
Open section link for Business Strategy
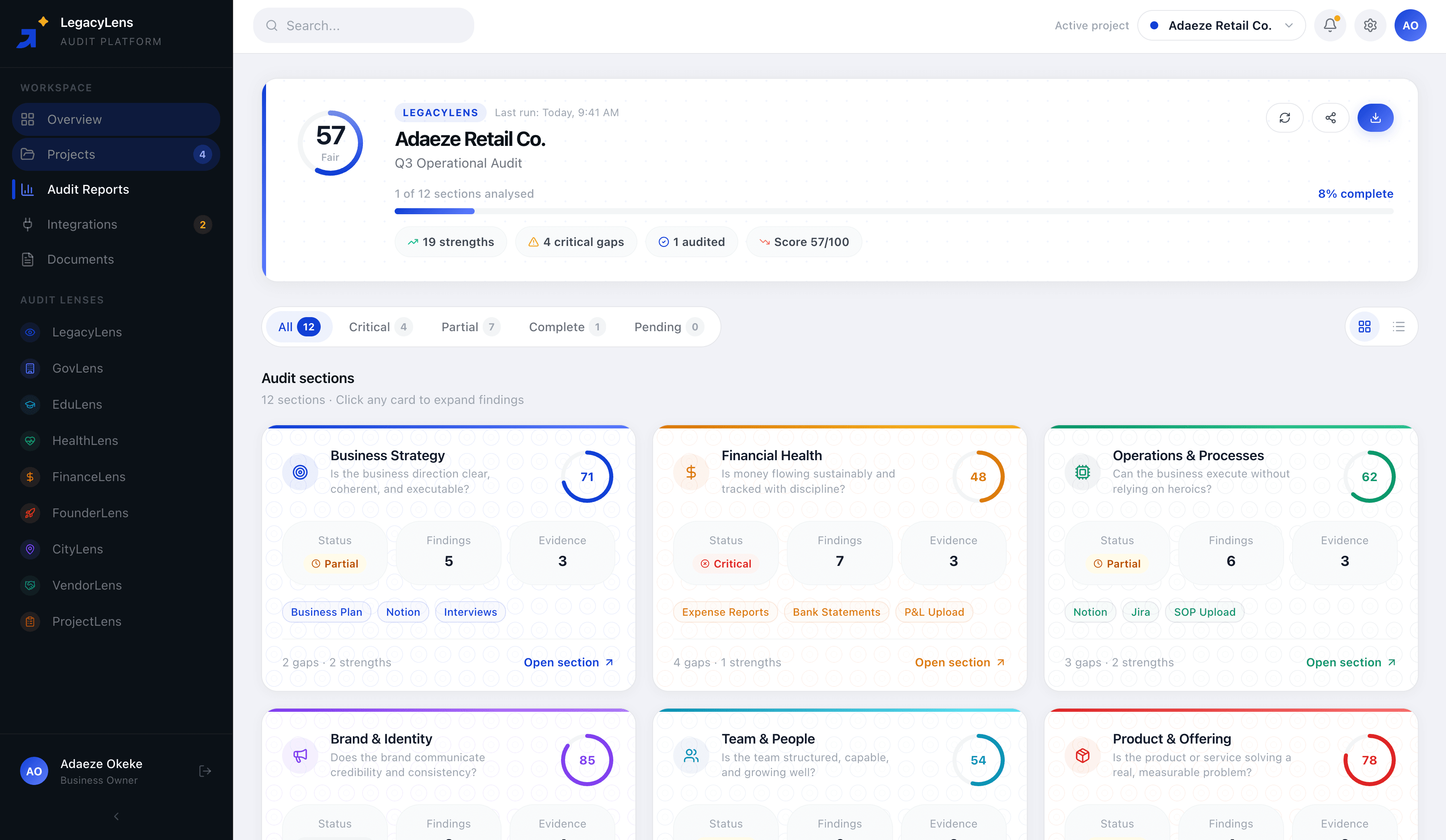(569, 662)
